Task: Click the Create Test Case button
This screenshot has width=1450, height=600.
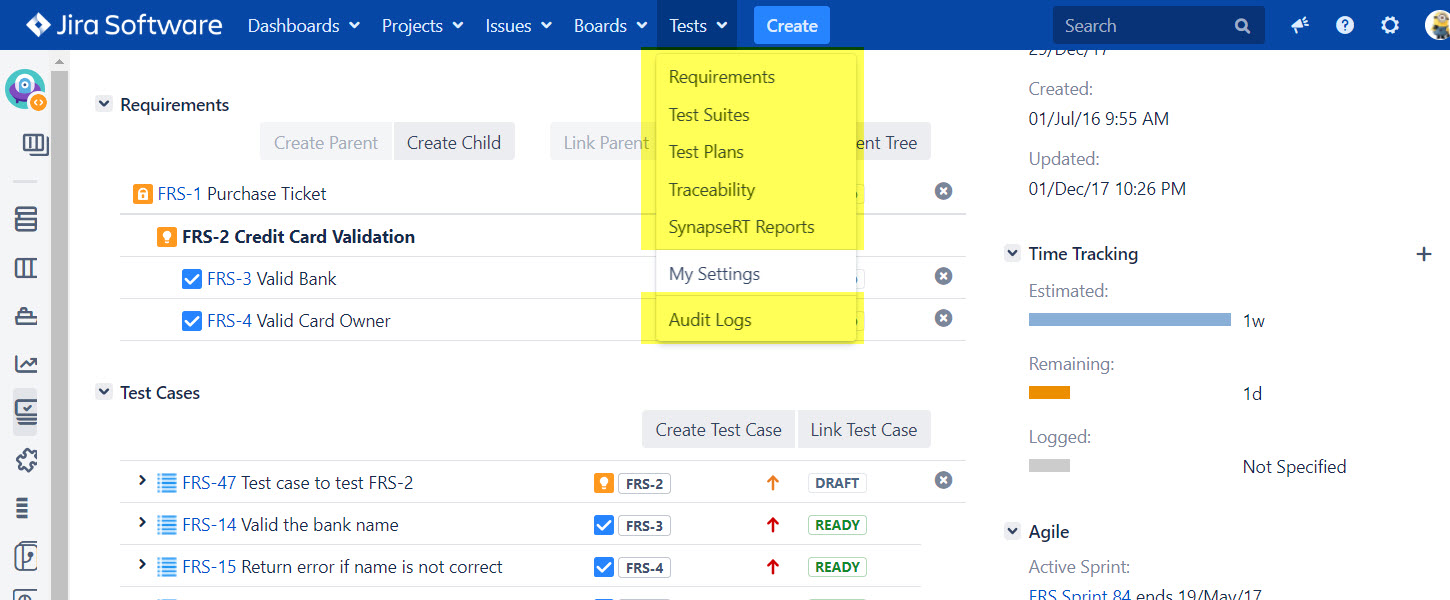Action: tap(718, 430)
